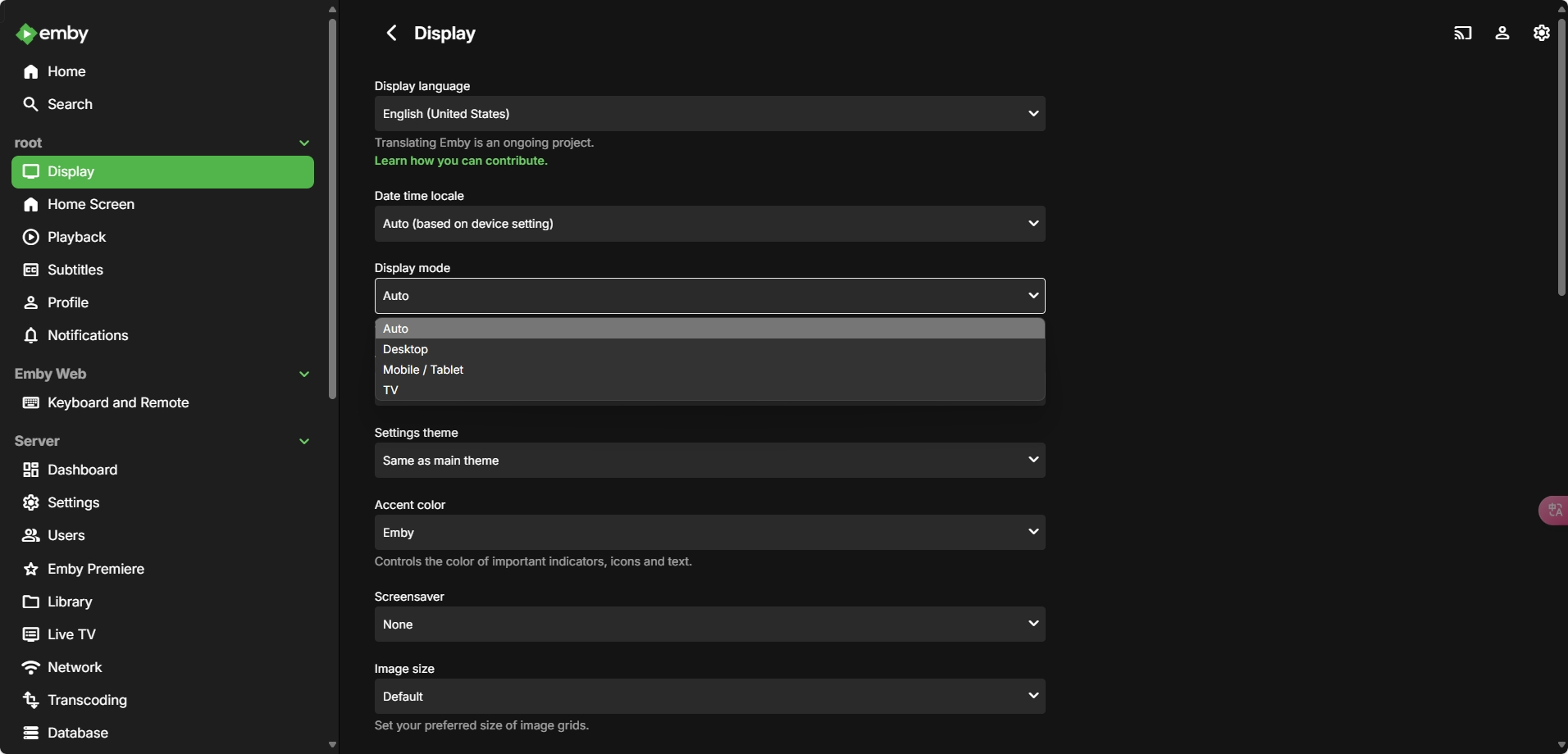
Task: Click the Emby logo in the sidebar
Action: point(52,34)
